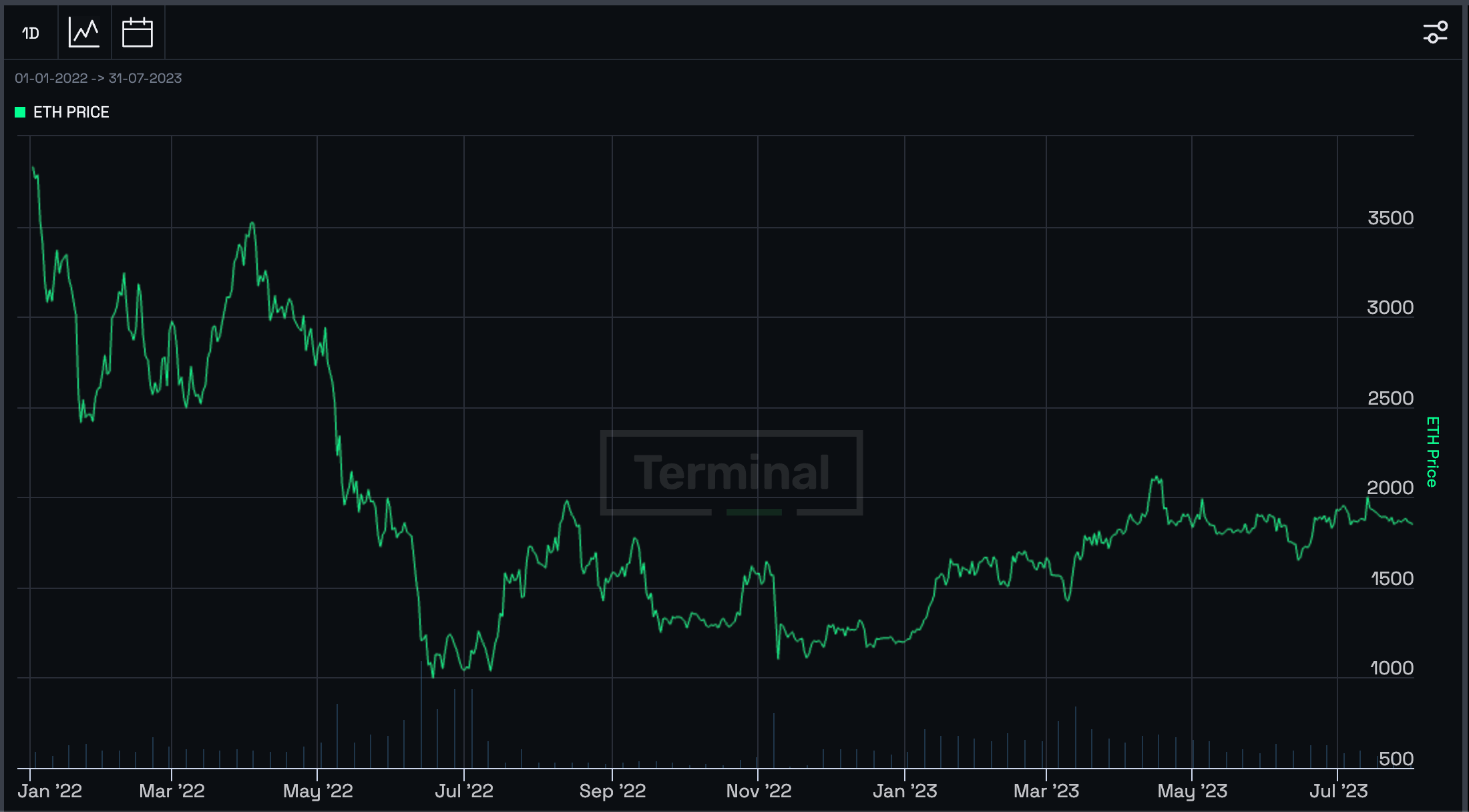This screenshot has width=1469, height=812.
Task: Click the 3500 y-axis price label
Action: tap(1390, 218)
